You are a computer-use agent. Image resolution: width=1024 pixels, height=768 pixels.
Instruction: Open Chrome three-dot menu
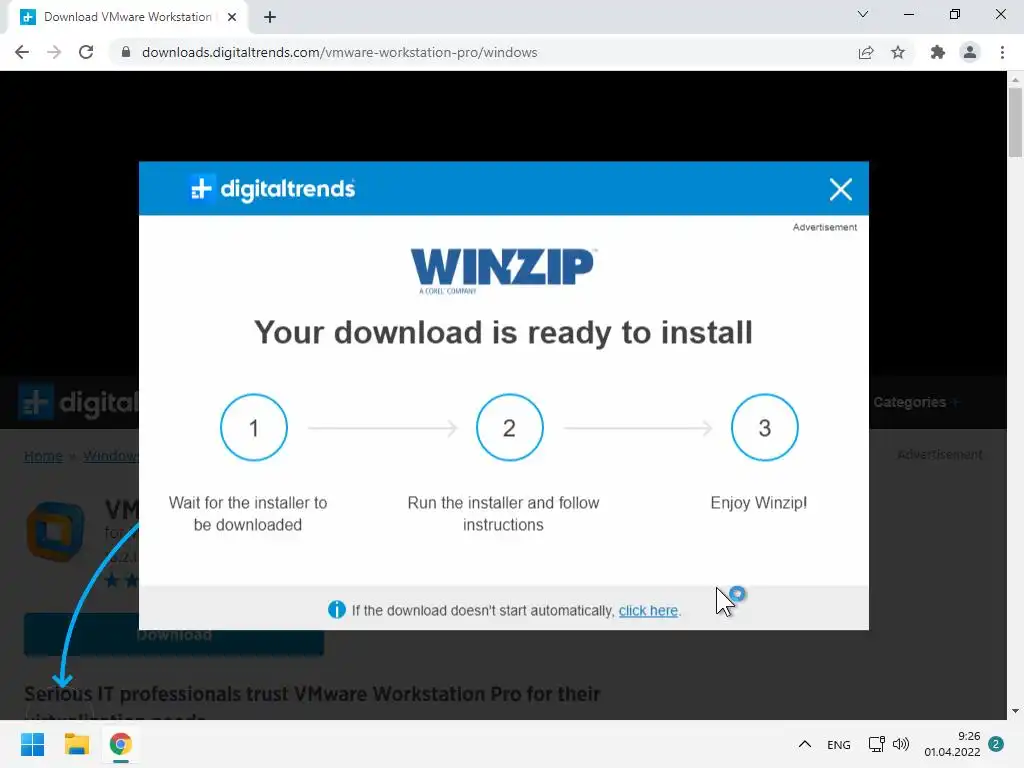pos(1002,52)
